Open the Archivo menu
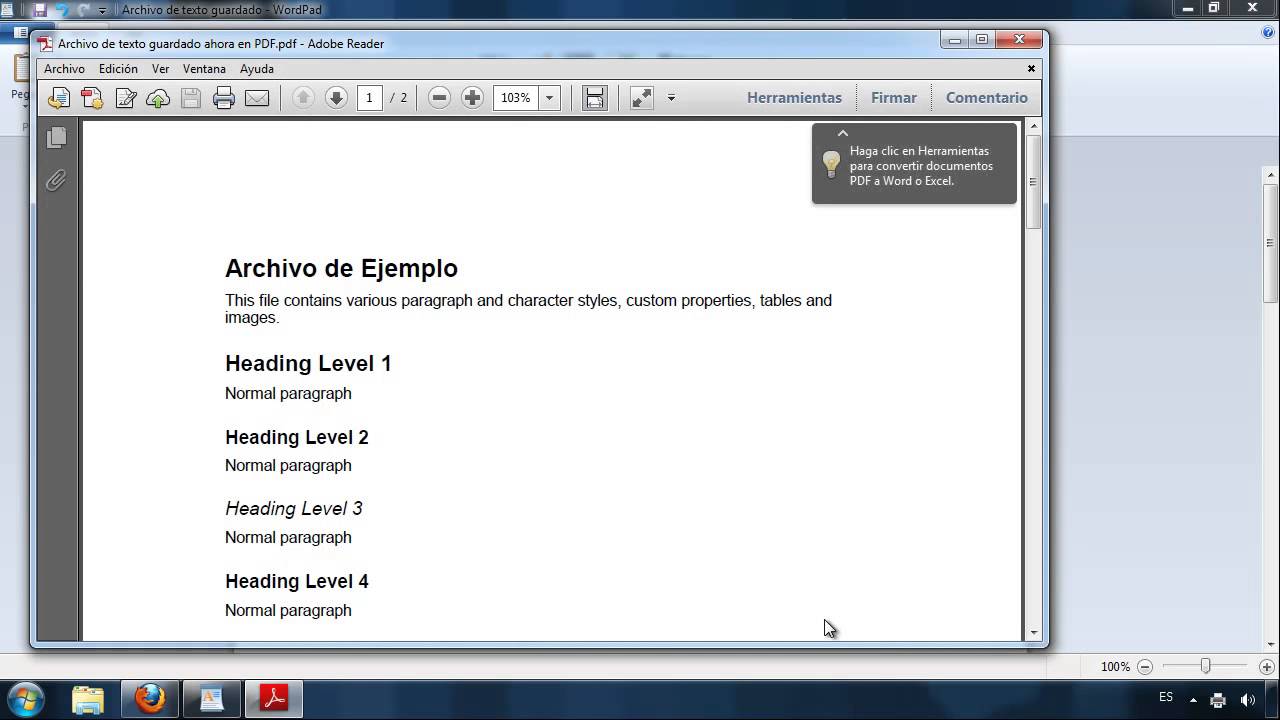1280x720 pixels. pos(64,69)
